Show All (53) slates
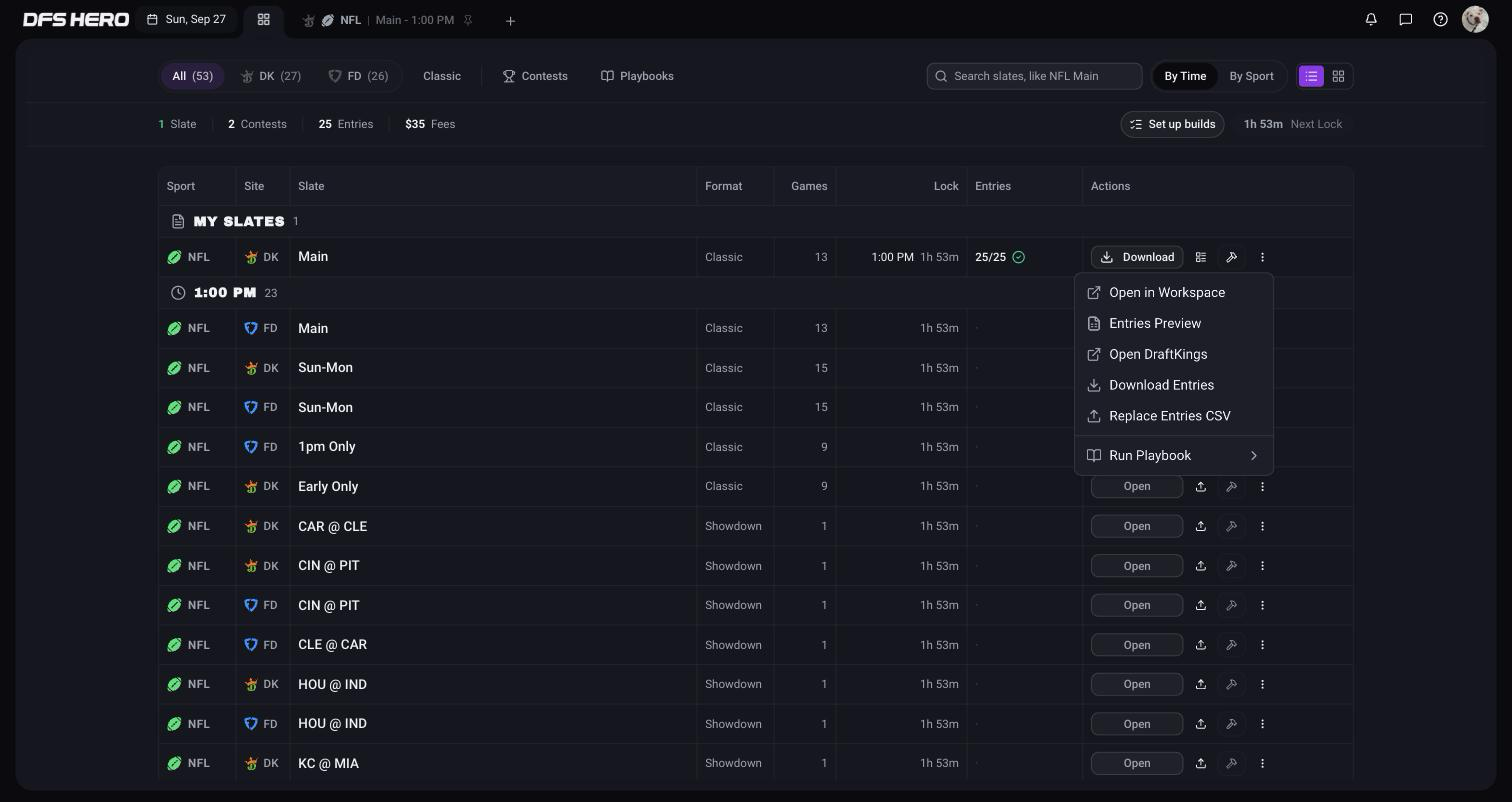 [192, 76]
